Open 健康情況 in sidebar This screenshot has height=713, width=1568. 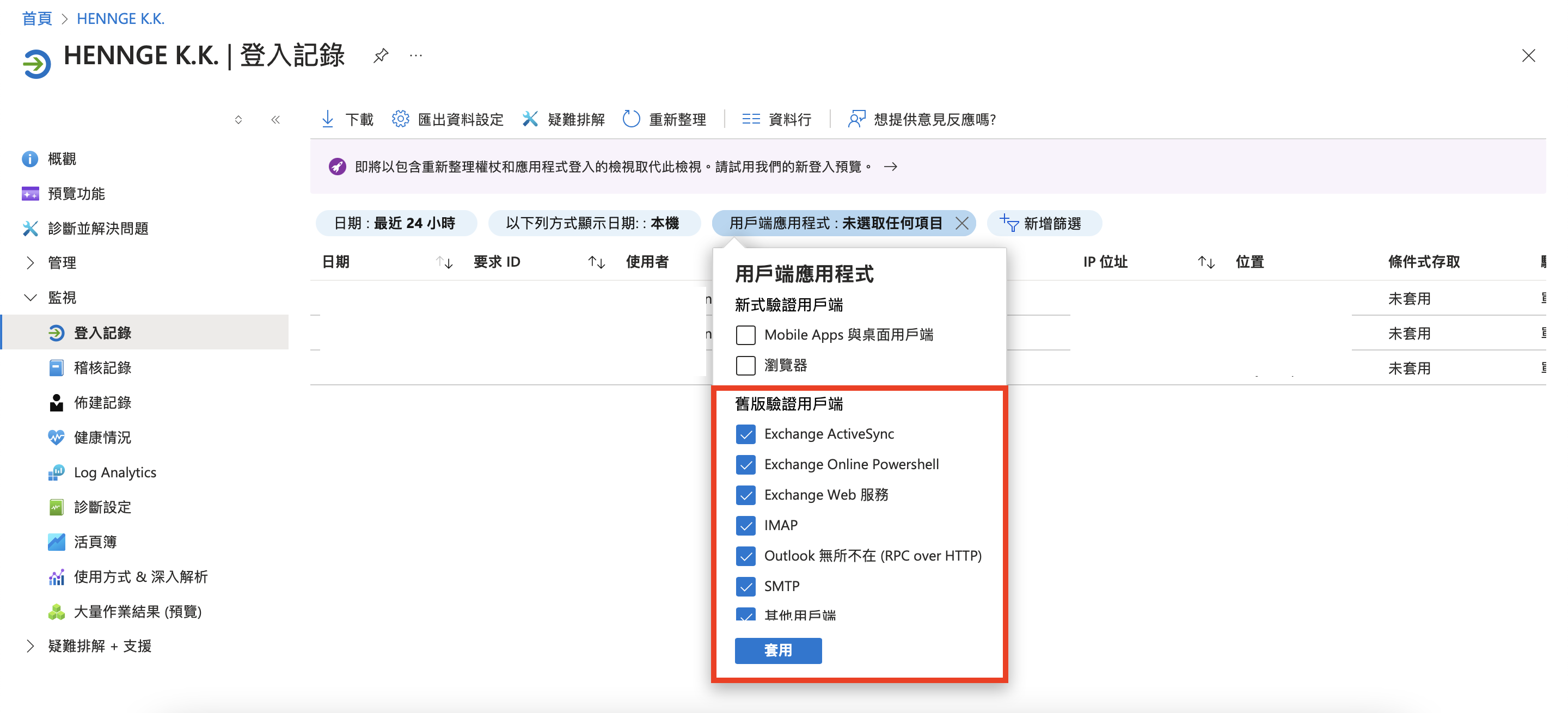pos(102,437)
